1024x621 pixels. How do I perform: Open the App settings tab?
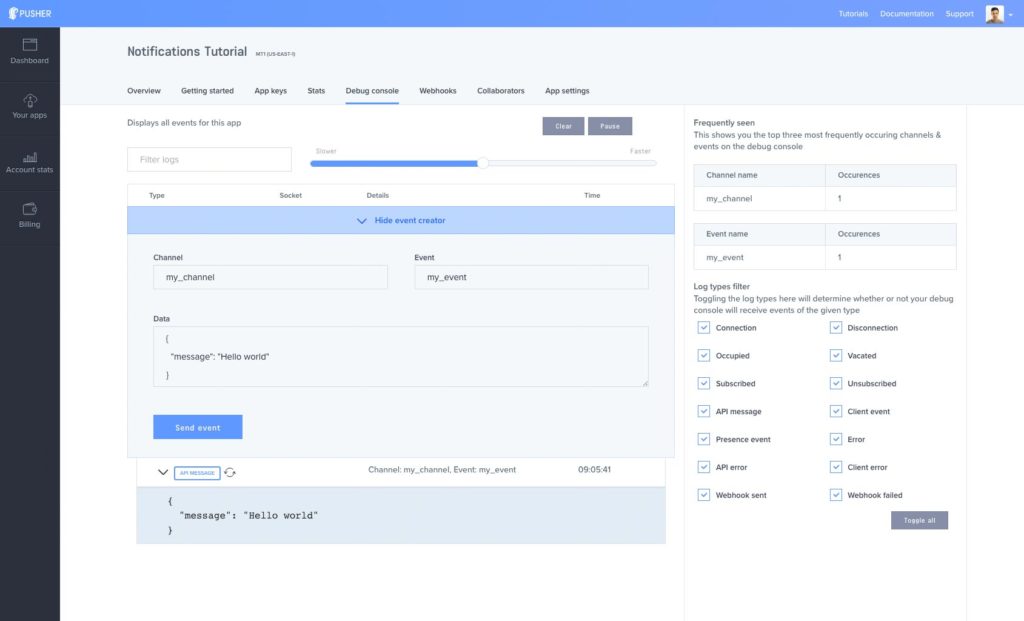[567, 91]
